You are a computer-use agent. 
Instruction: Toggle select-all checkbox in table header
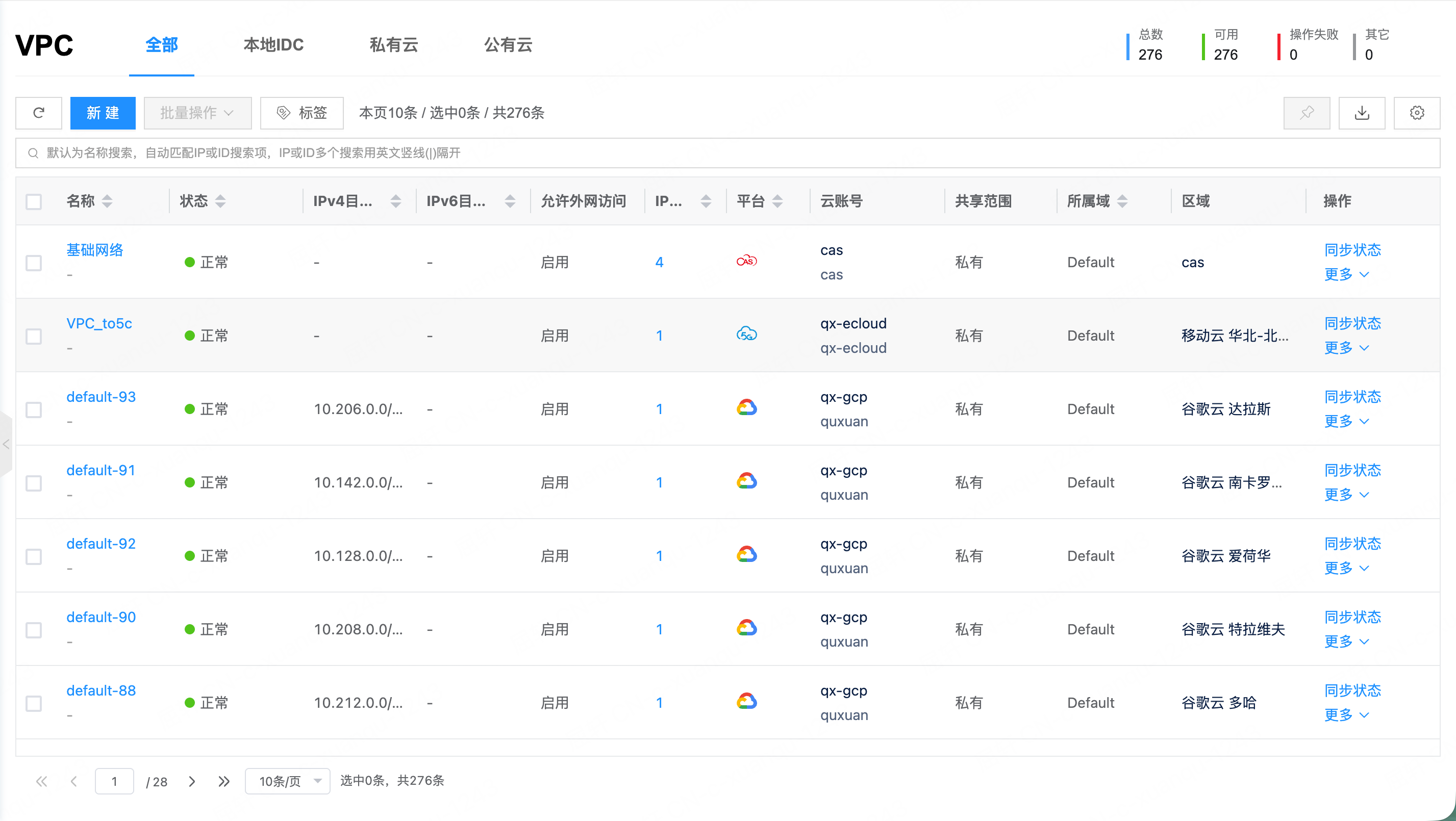coord(34,202)
